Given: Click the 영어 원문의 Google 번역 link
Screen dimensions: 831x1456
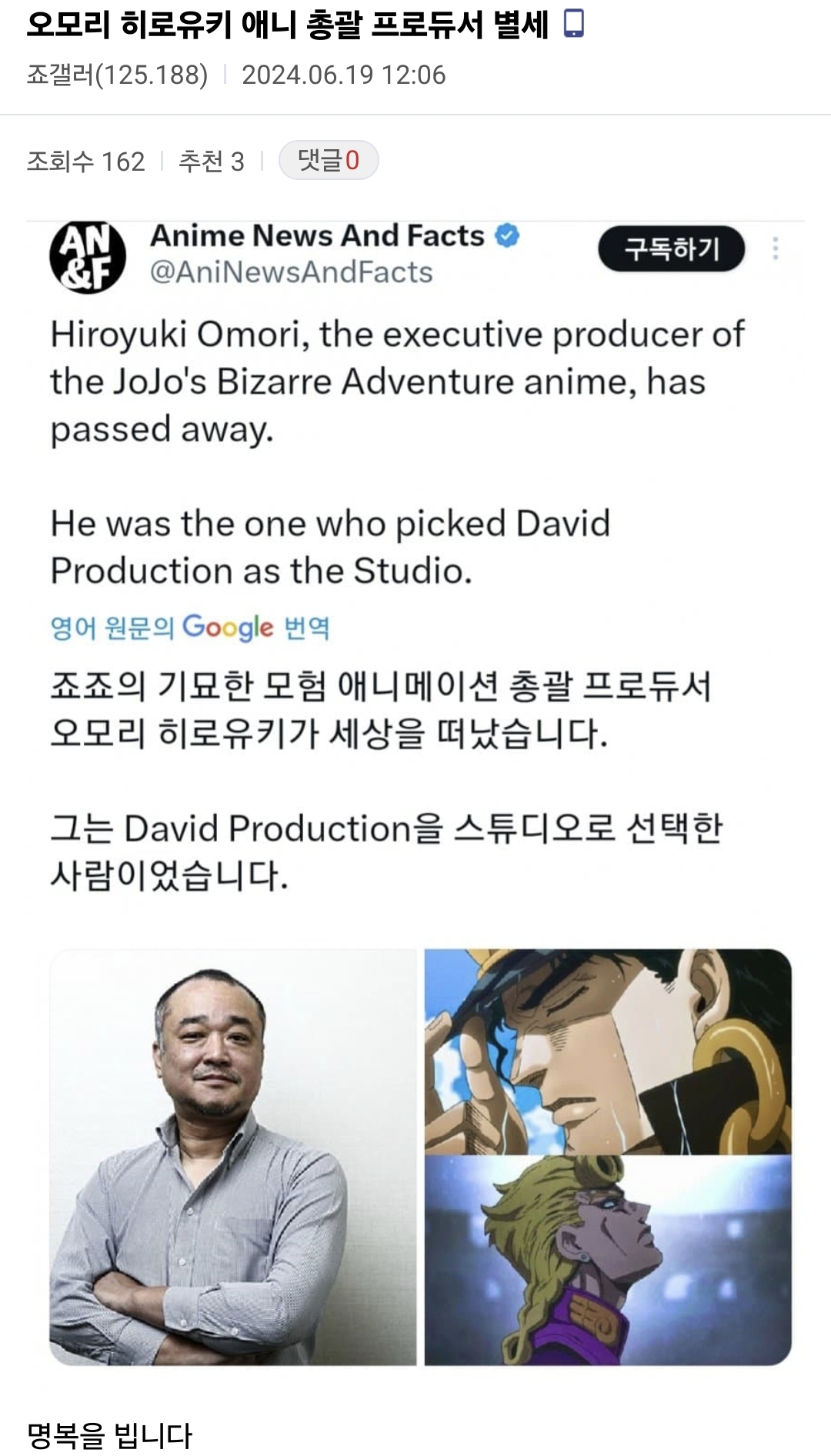Looking at the screenshot, I should [190, 628].
